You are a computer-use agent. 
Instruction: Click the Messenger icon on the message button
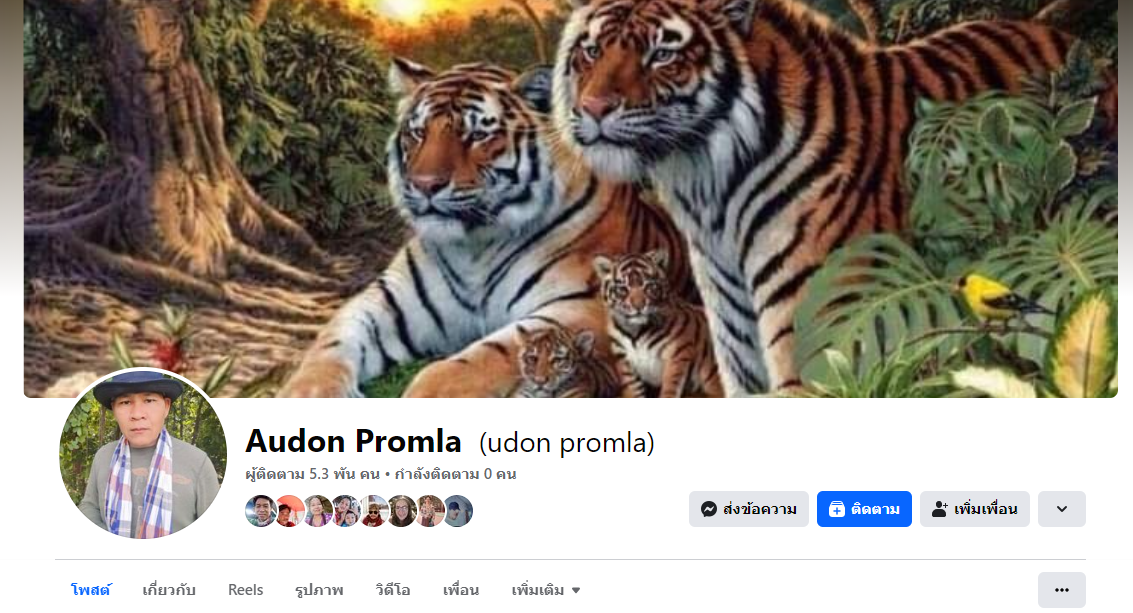pos(709,509)
